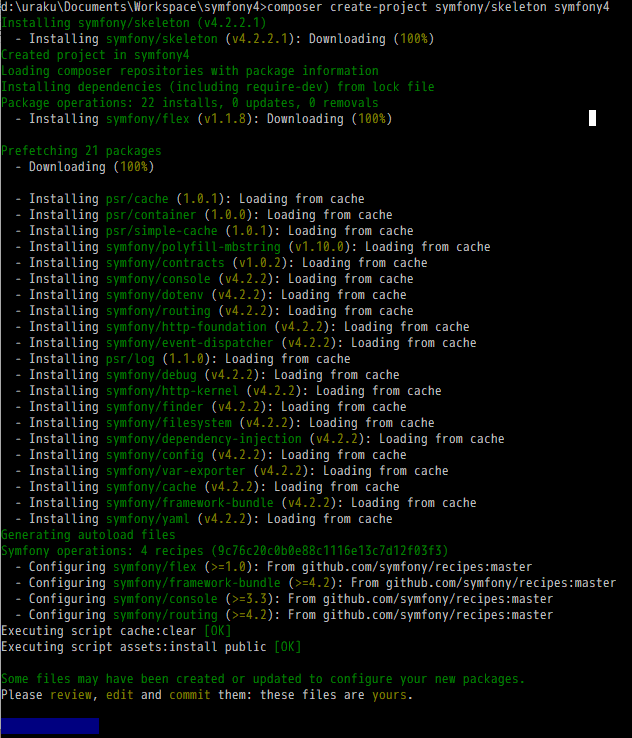Click the [OK] after cache:clear

point(218,631)
